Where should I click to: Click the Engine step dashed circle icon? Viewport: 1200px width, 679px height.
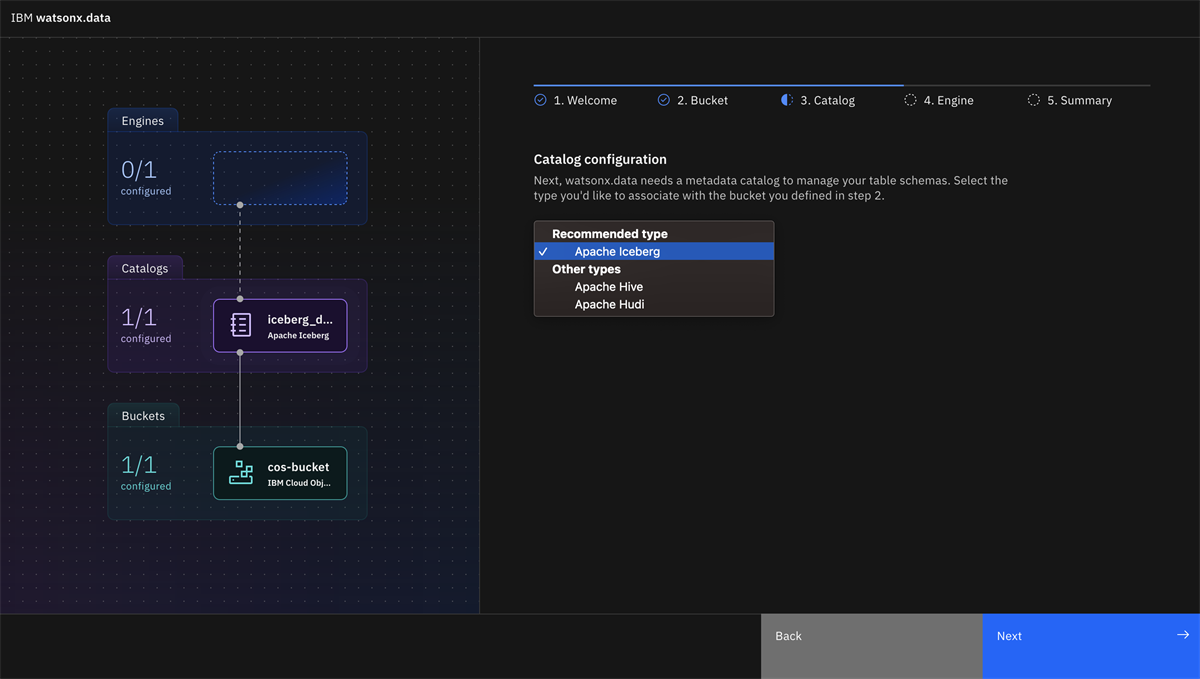tap(910, 100)
